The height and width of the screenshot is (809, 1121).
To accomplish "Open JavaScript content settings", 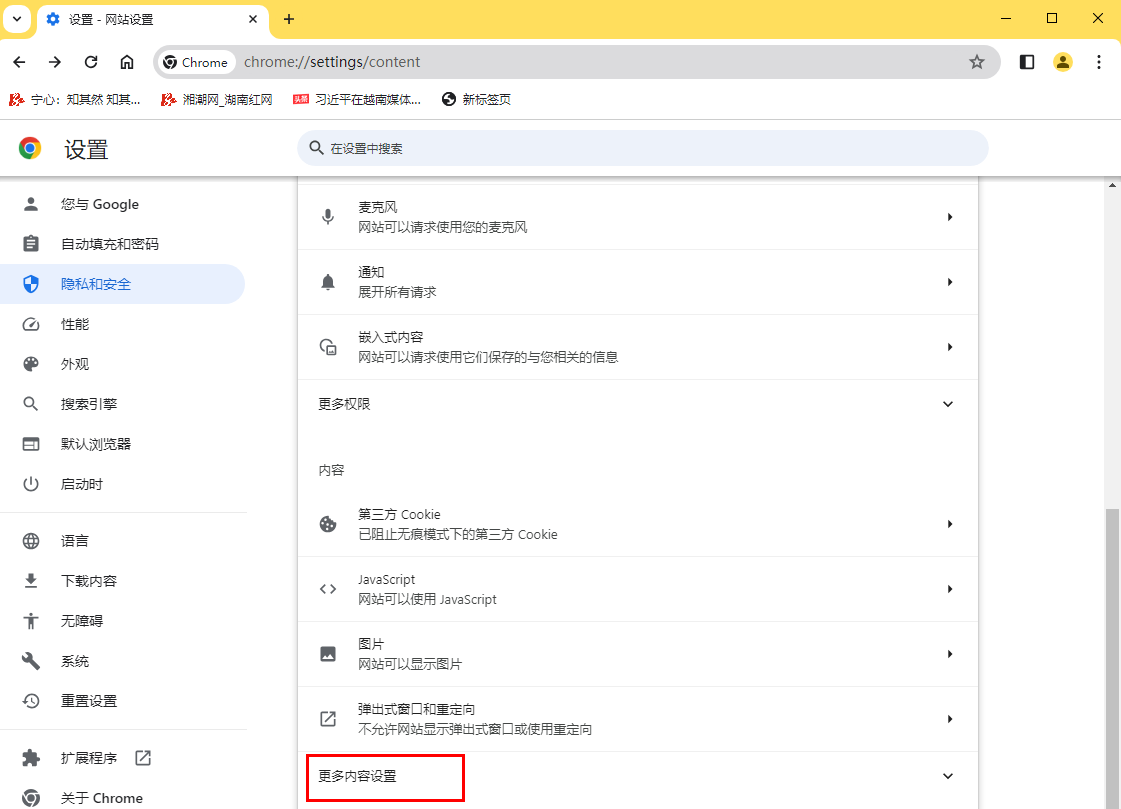I will pyautogui.click(x=638, y=590).
